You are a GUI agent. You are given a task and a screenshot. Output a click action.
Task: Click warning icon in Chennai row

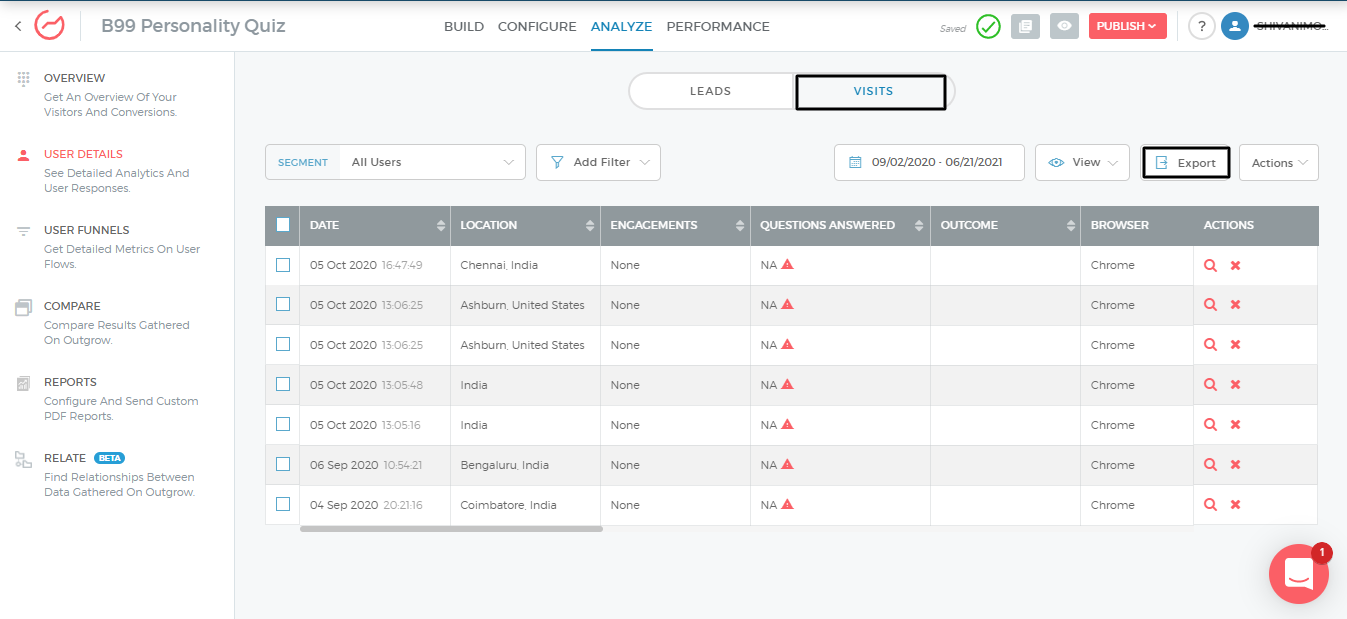[x=787, y=265]
